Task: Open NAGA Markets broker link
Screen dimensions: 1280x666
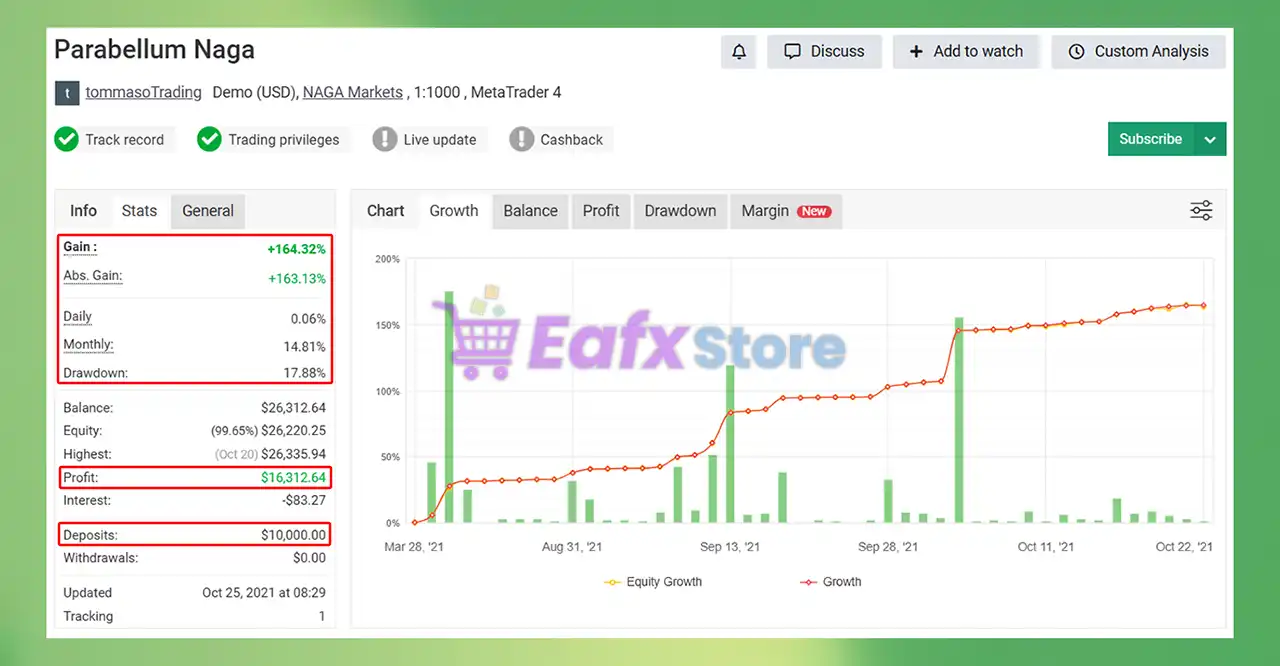Action: point(353,92)
